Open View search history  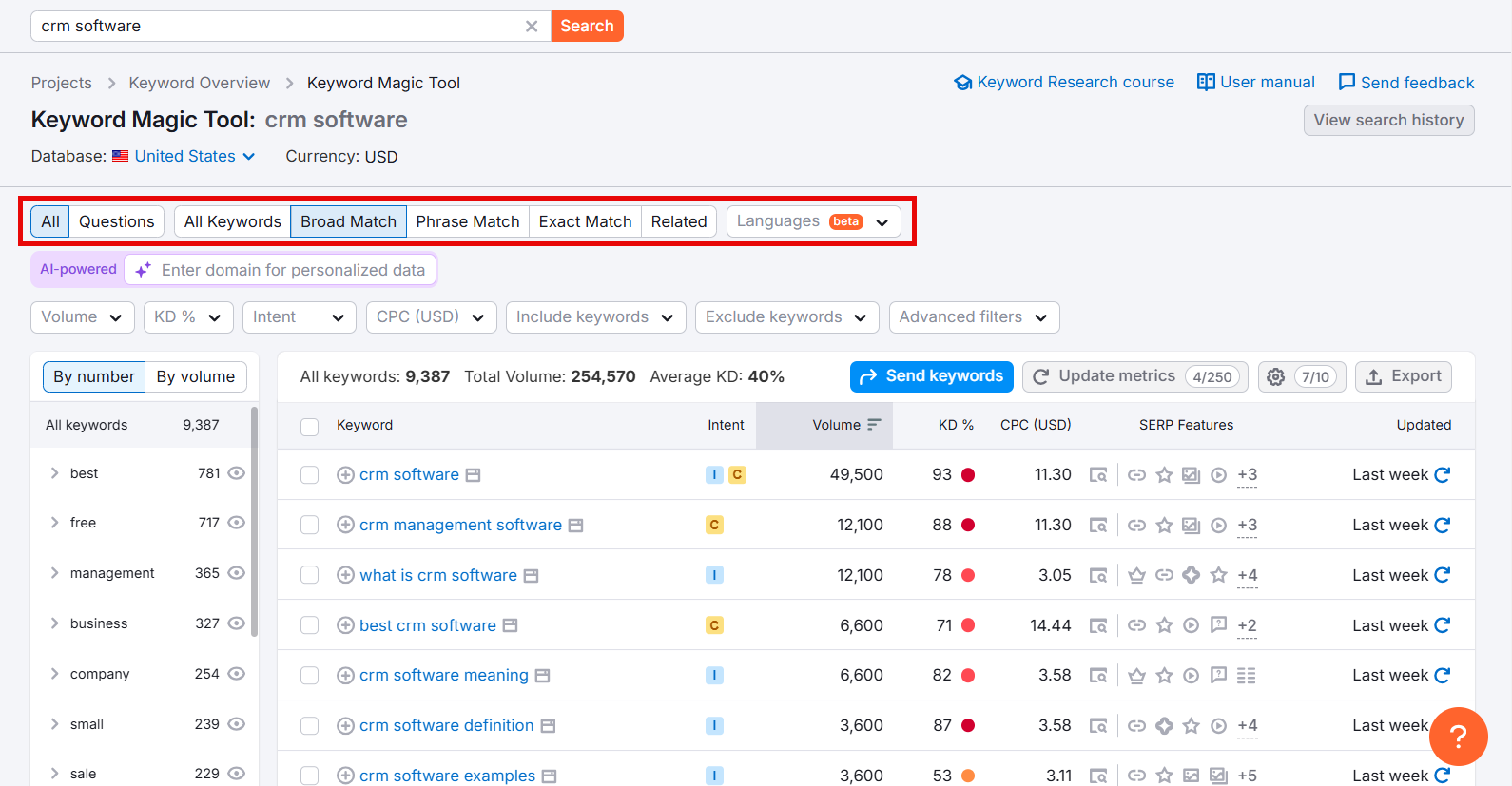(x=1388, y=121)
